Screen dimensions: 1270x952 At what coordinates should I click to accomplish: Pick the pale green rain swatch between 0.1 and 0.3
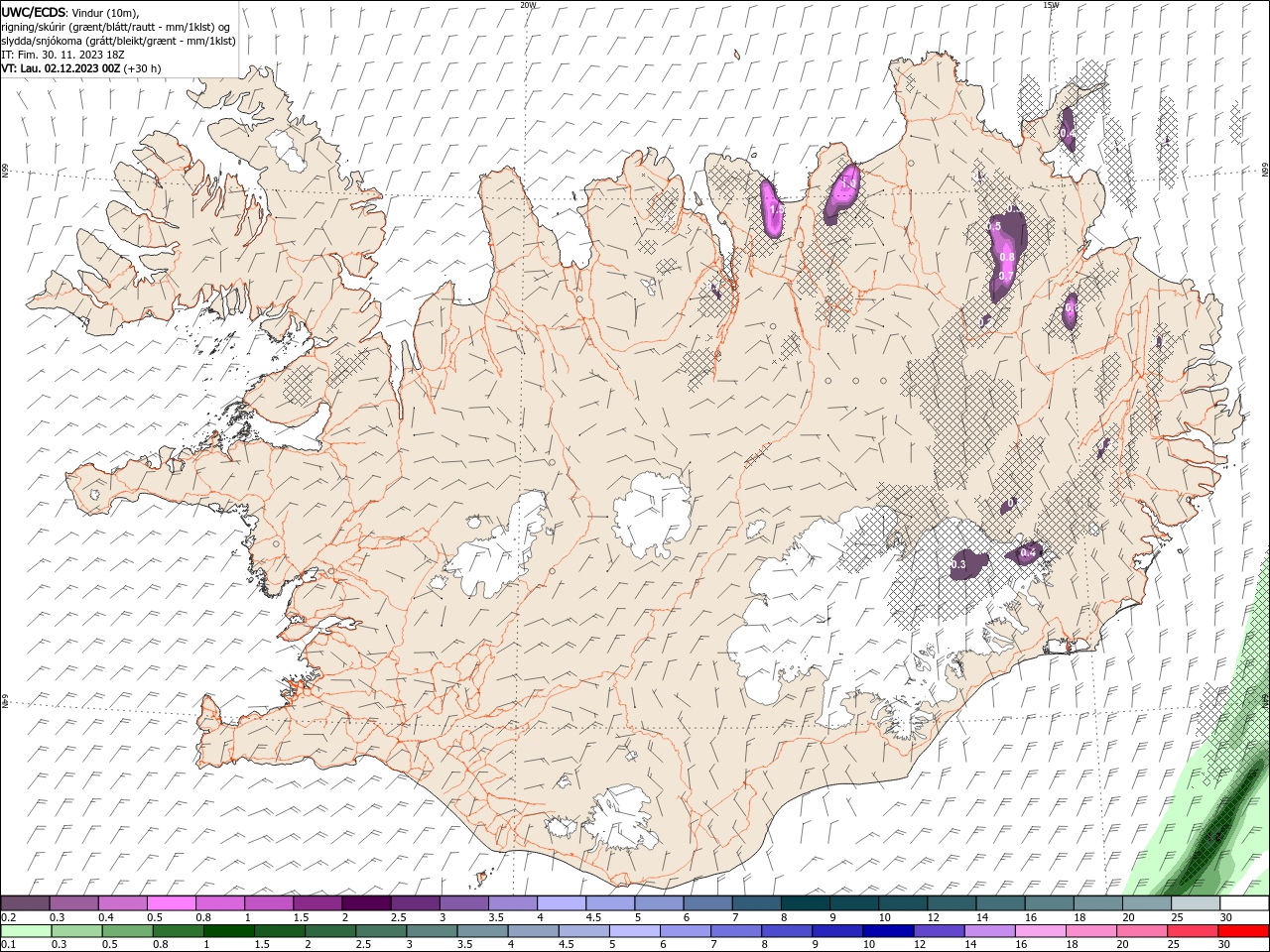(25, 931)
